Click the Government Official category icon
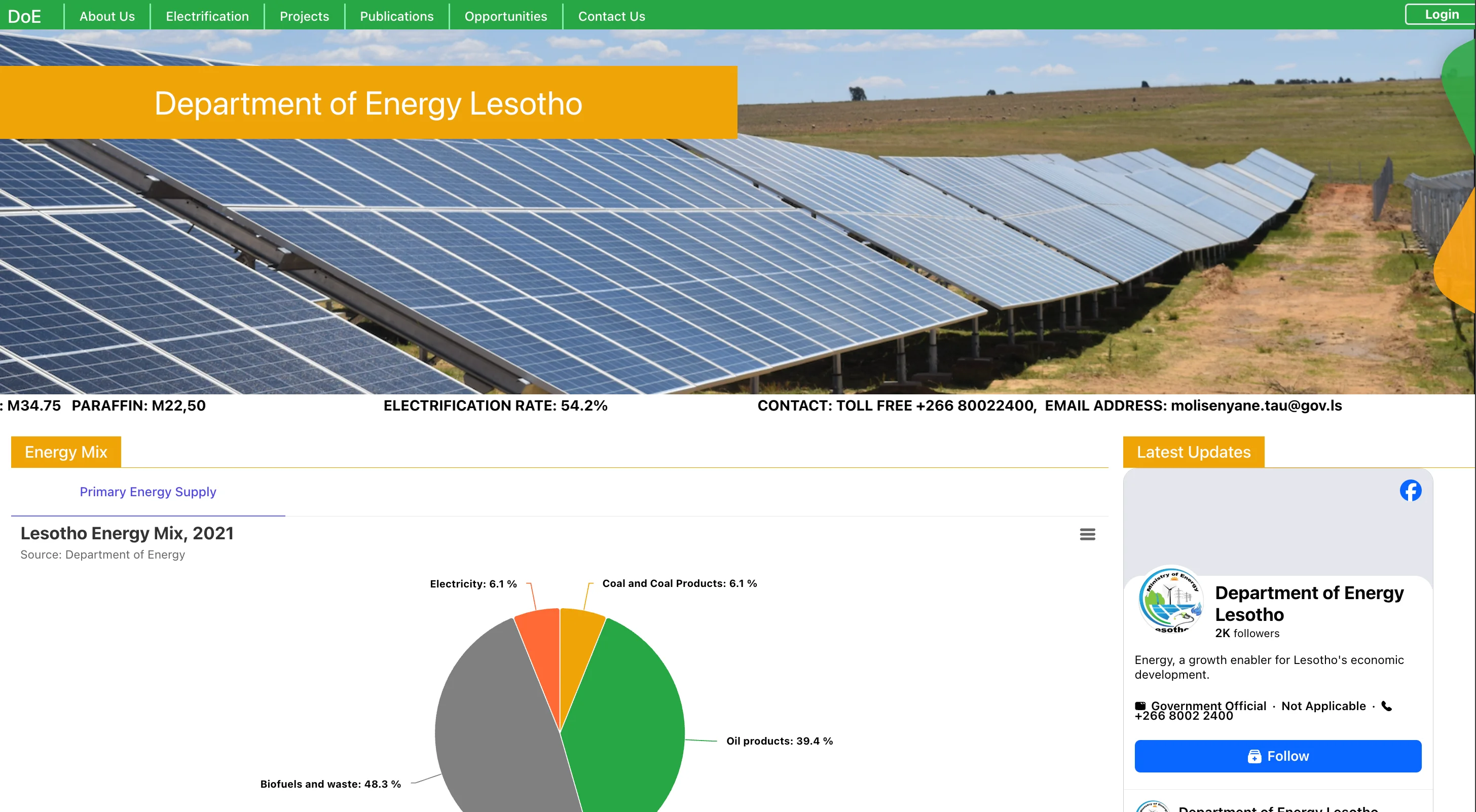 [x=1140, y=706]
